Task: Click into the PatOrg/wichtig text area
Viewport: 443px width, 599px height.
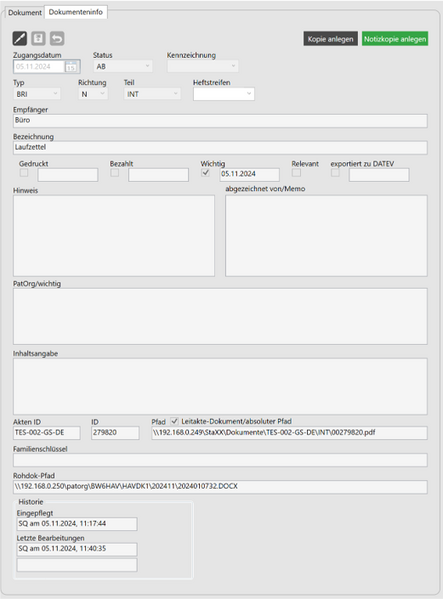Action: point(220,316)
